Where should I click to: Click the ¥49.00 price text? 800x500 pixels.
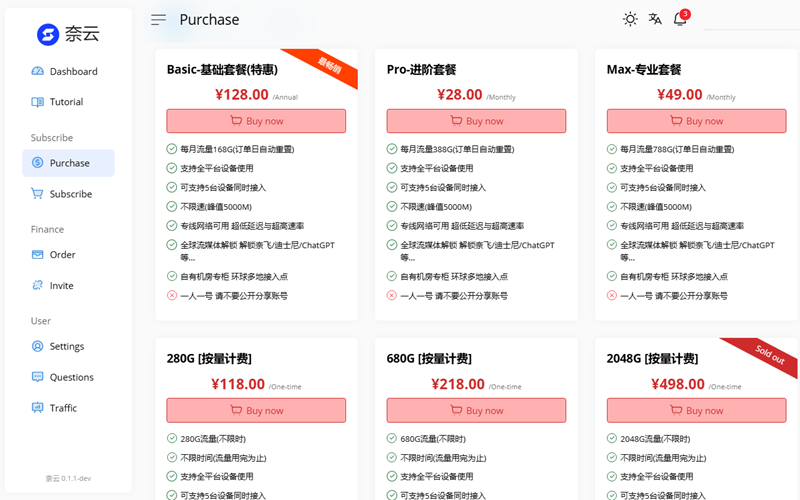(x=679, y=94)
